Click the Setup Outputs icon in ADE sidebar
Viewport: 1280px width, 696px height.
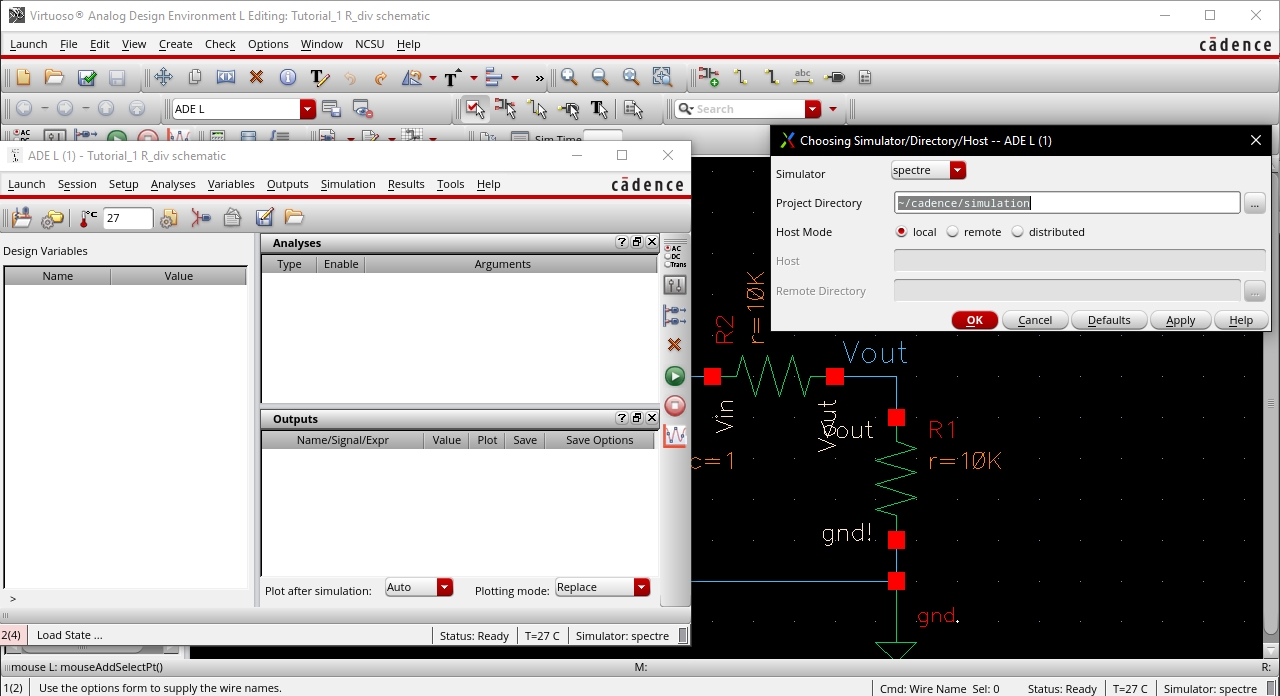tap(675, 316)
